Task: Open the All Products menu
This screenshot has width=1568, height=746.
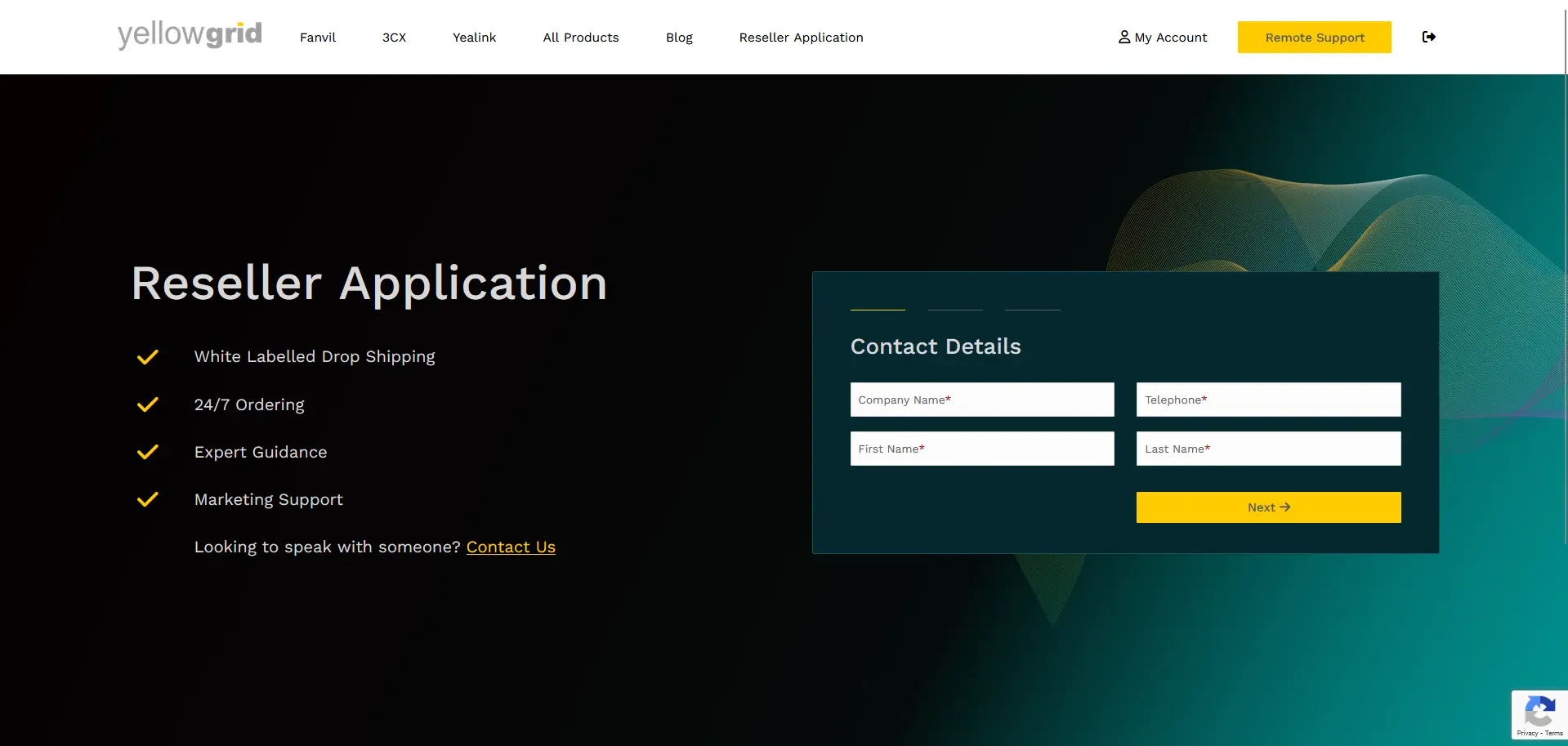Action: tap(581, 38)
